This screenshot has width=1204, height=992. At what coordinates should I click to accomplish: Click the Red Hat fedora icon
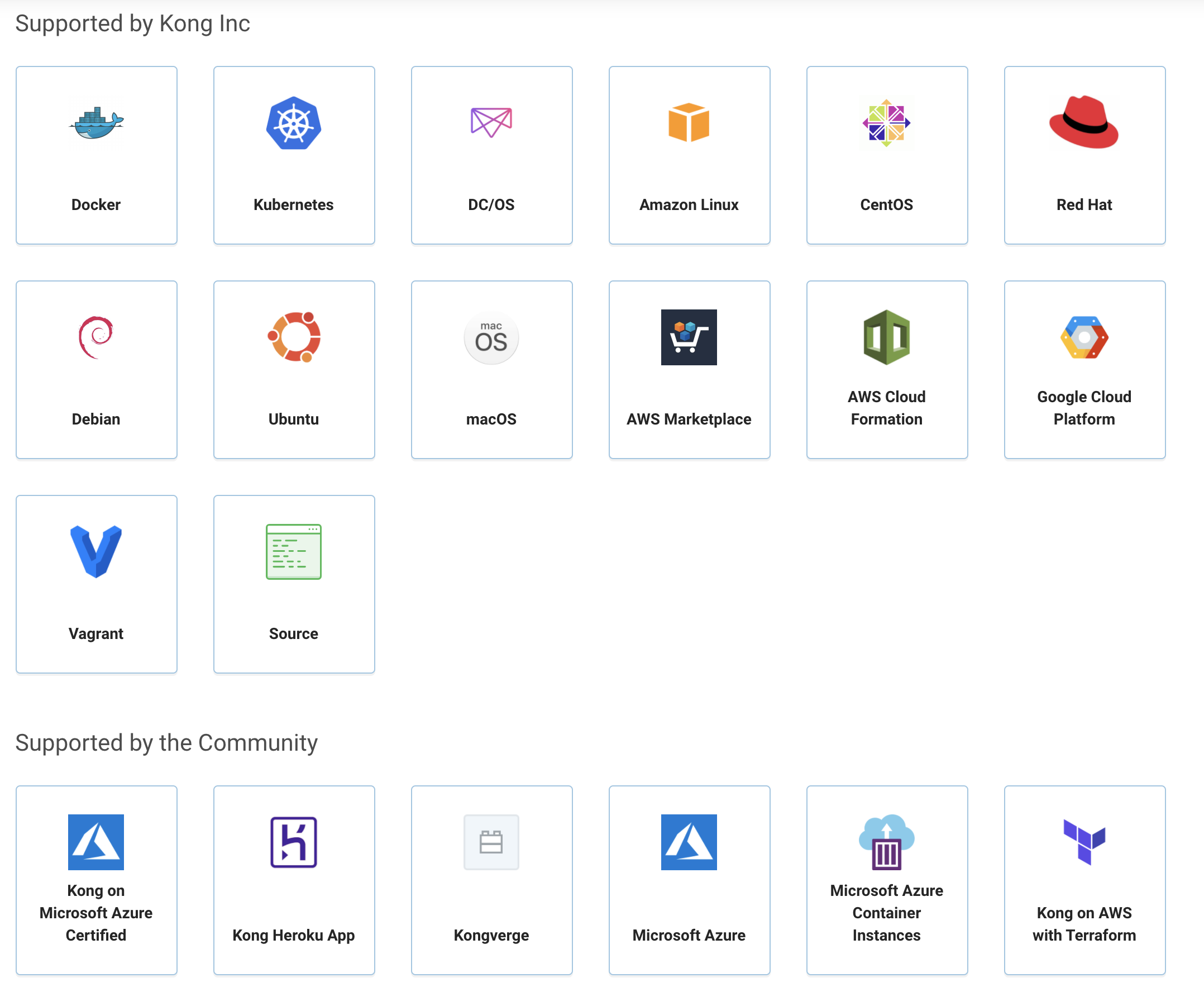coord(1084,122)
